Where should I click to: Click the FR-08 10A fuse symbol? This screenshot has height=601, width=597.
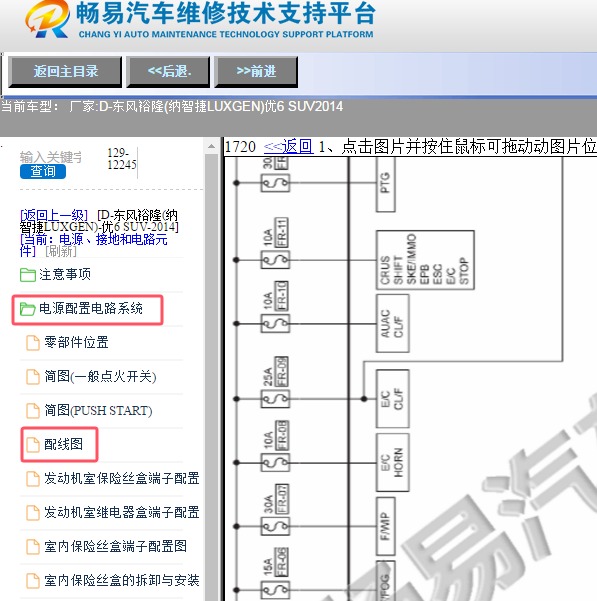tap(275, 463)
